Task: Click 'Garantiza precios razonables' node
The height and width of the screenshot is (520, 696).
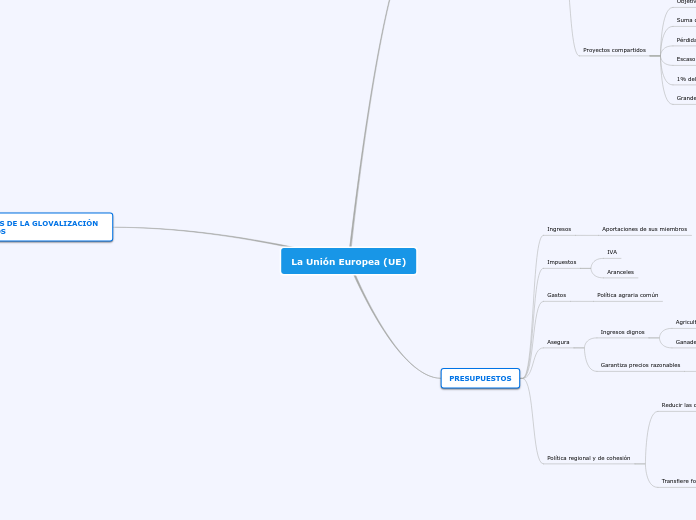Action: [x=640, y=365]
